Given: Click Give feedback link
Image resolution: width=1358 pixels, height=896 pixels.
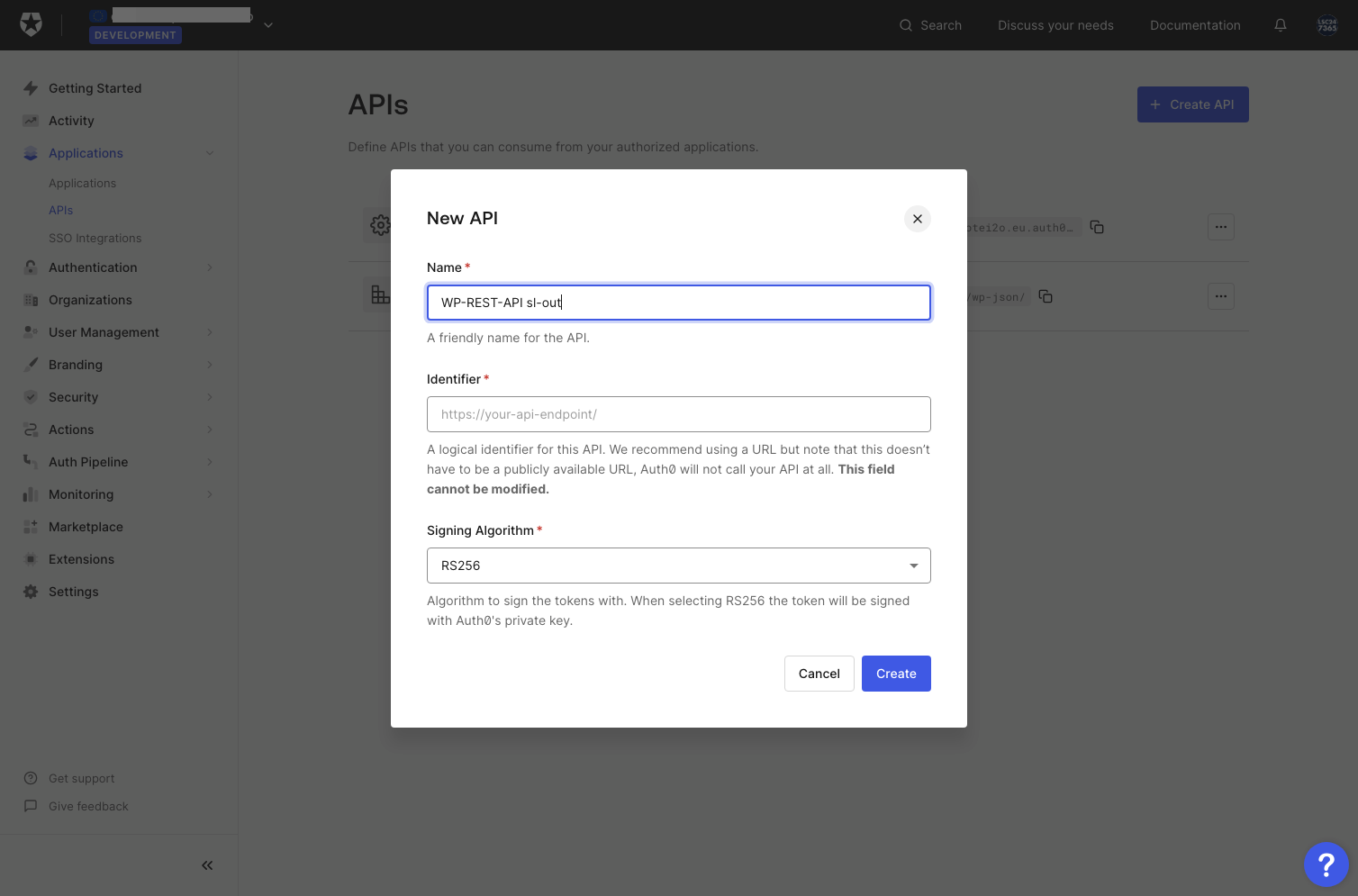Looking at the screenshot, I should coord(88,806).
